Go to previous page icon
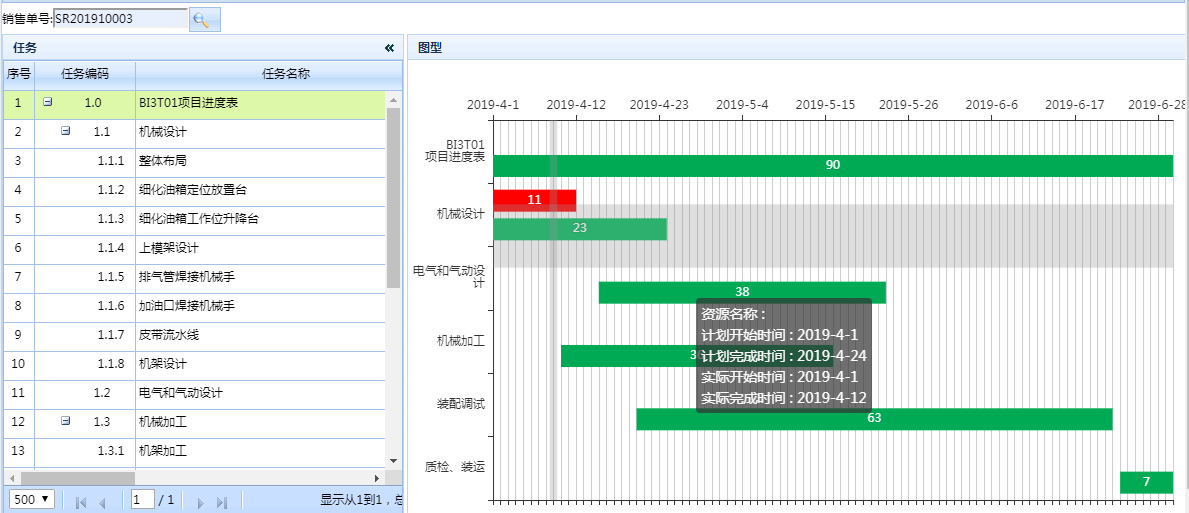Image resolution: width=1189 pixels, height=513 pixels. tap(102, 502)
